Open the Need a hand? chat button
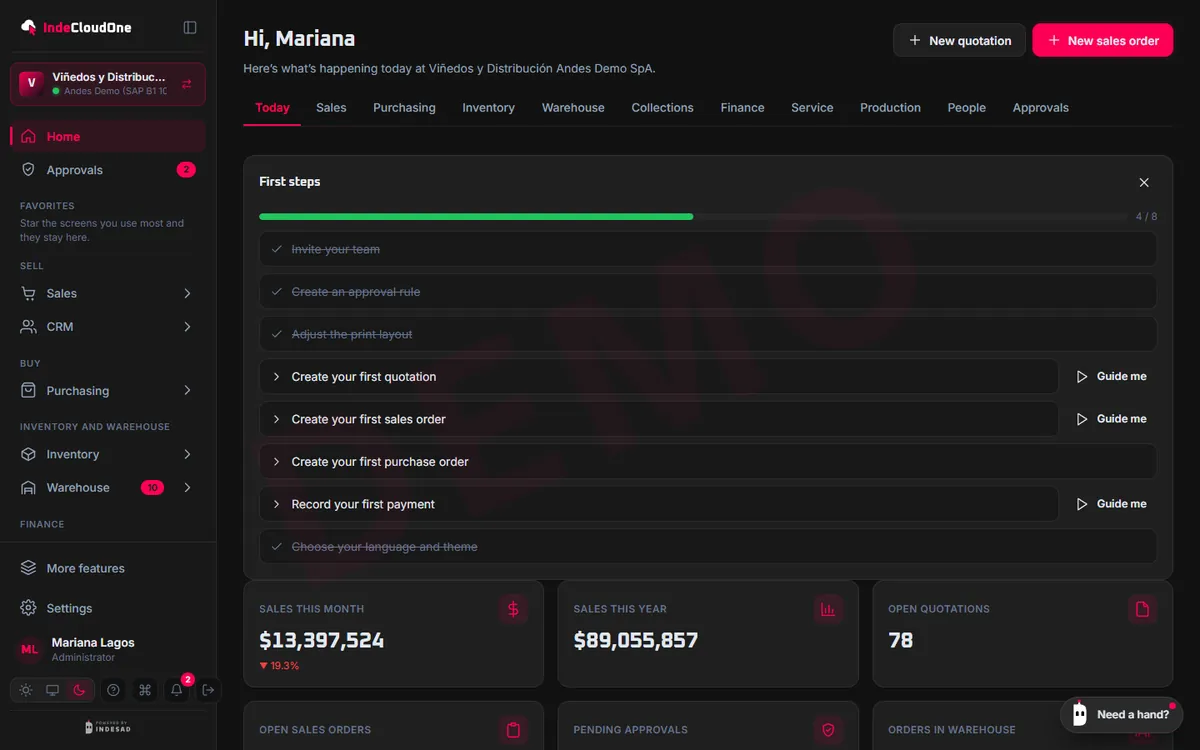 click(1119, 714)
